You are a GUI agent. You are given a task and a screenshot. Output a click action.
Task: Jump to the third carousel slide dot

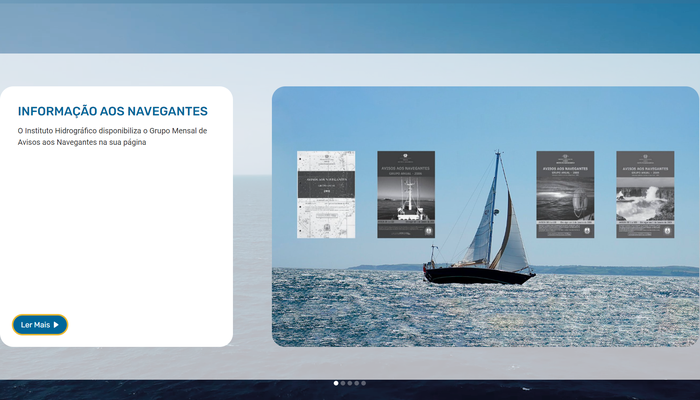click(x=350, y=383)
